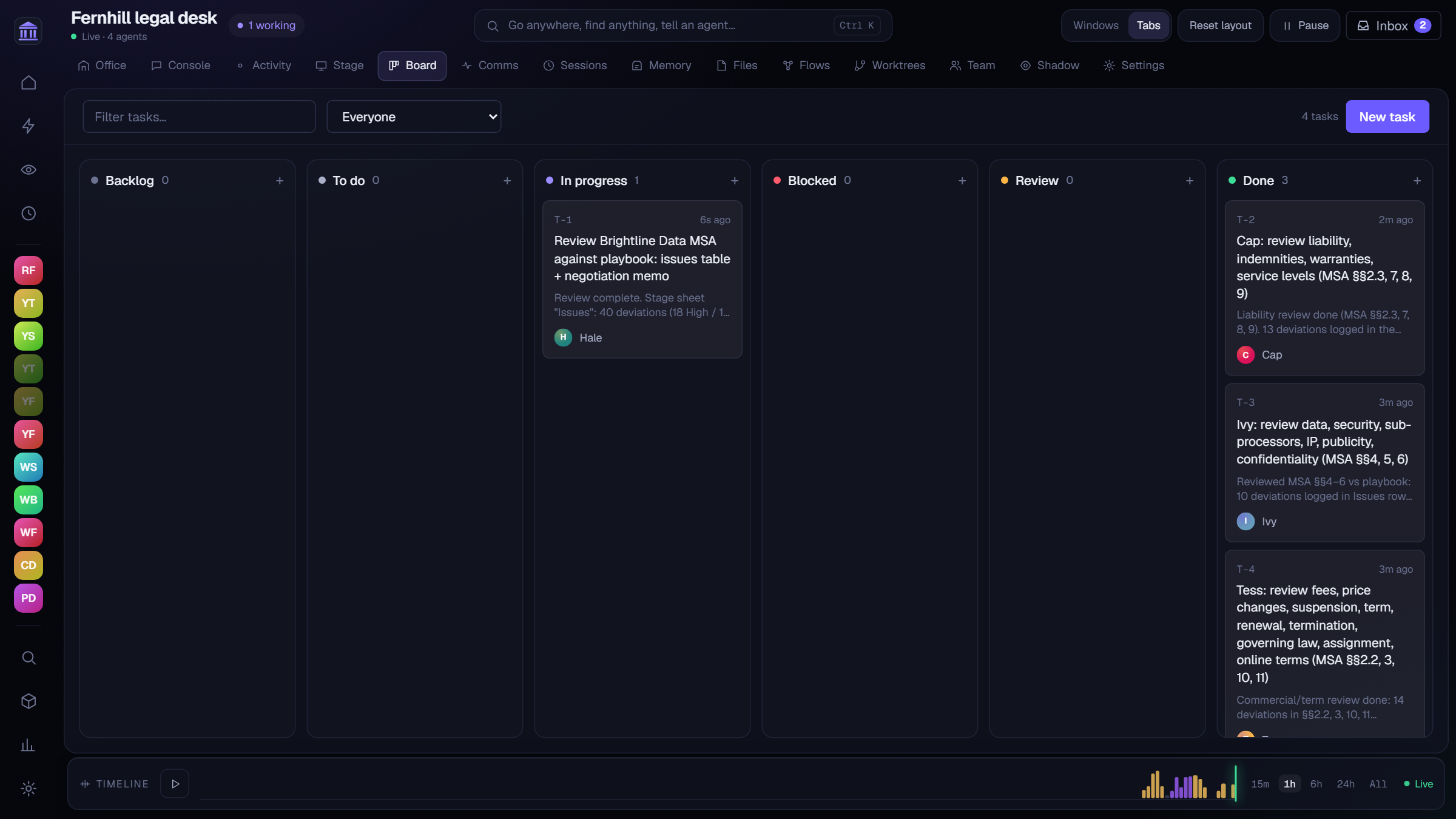Image resolution: width=1456 pixels, height=819 pixels.
Task: Open the Worktrees tab
Action: click(x=890, y=66)
